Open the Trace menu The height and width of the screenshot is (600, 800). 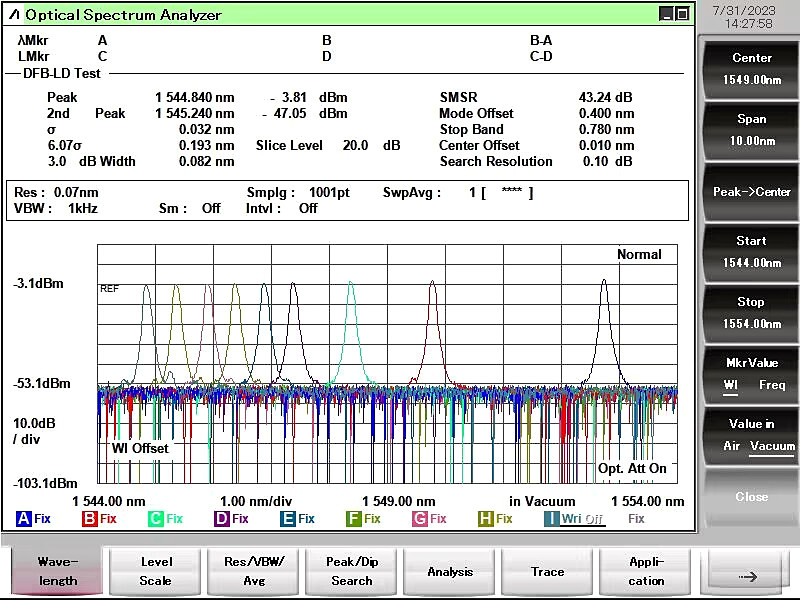click(x=548, y=571)
